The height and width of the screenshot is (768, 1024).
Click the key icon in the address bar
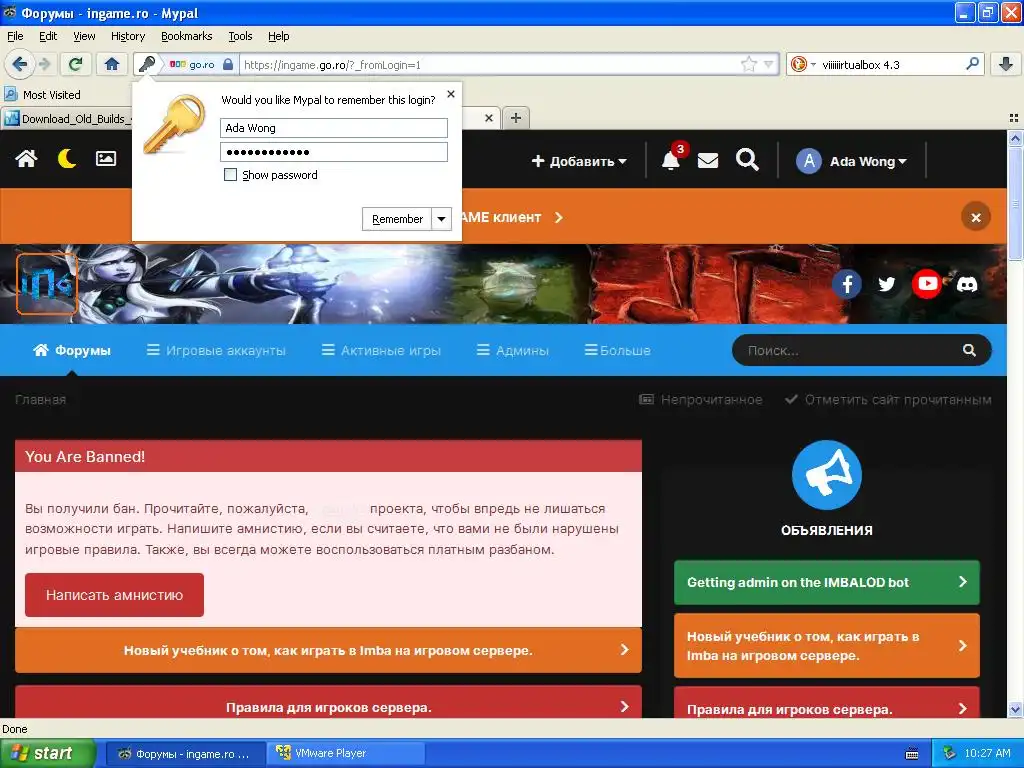coord(147,64)
